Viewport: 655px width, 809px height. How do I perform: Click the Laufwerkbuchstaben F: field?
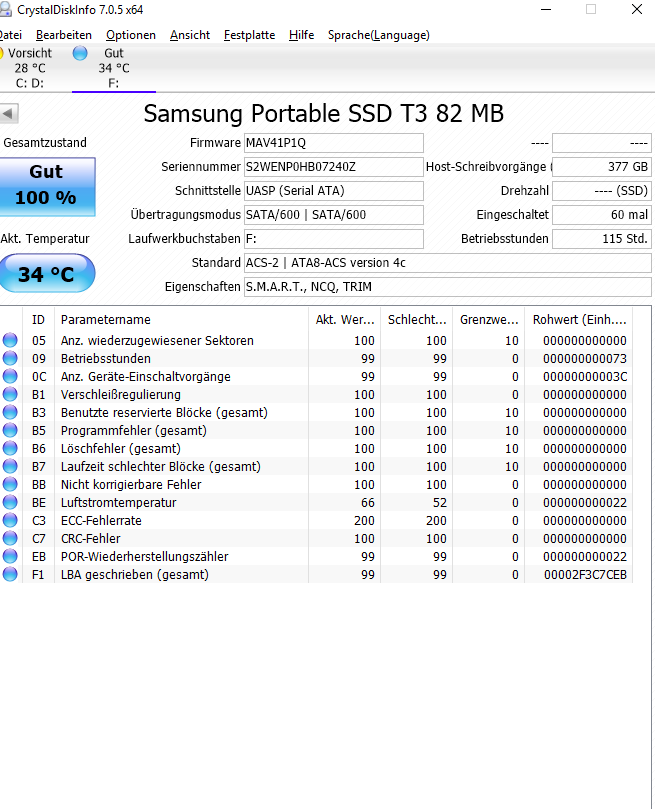(334, 239)
